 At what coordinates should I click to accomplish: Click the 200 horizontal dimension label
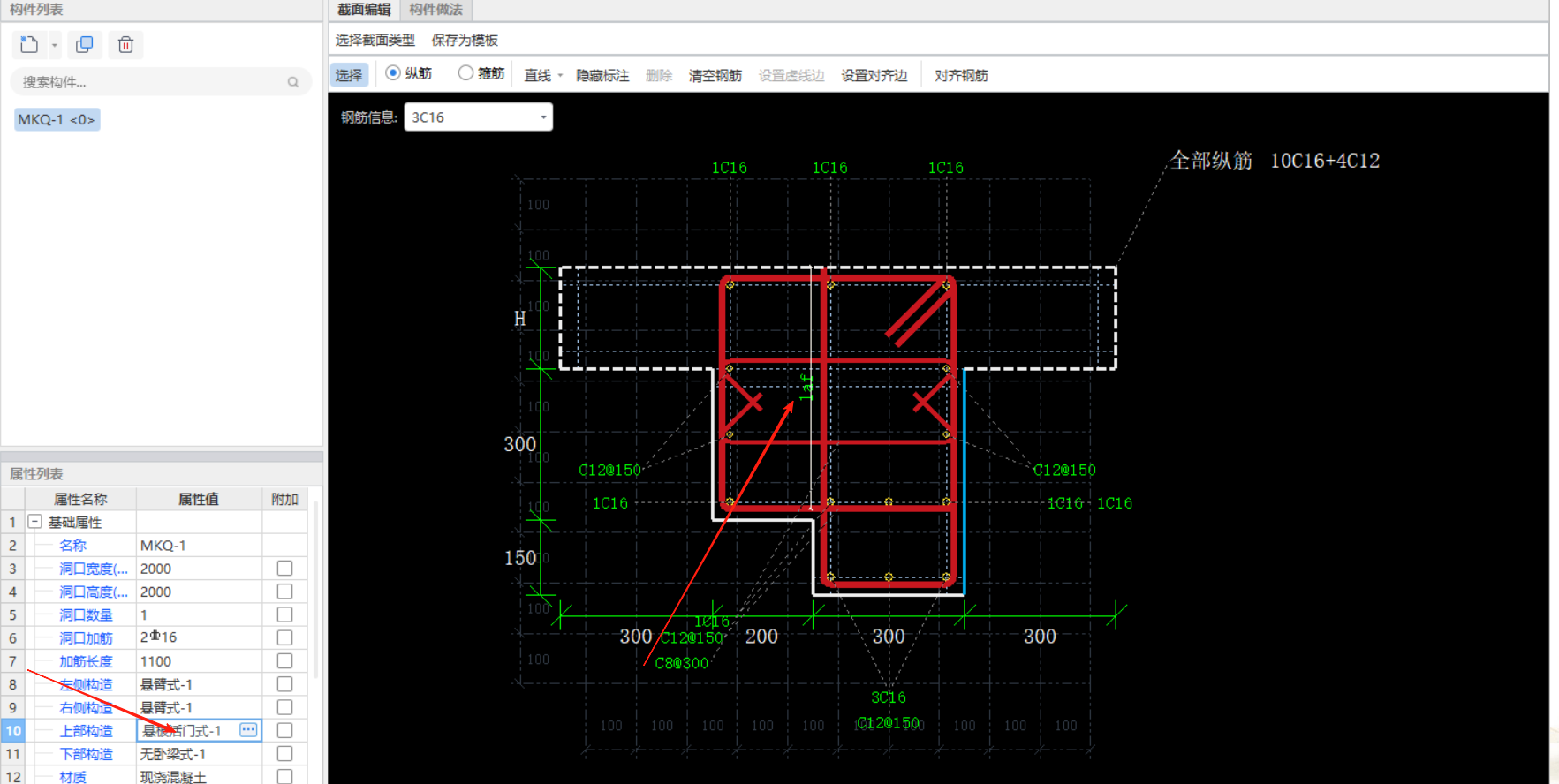tap(761, 637)
